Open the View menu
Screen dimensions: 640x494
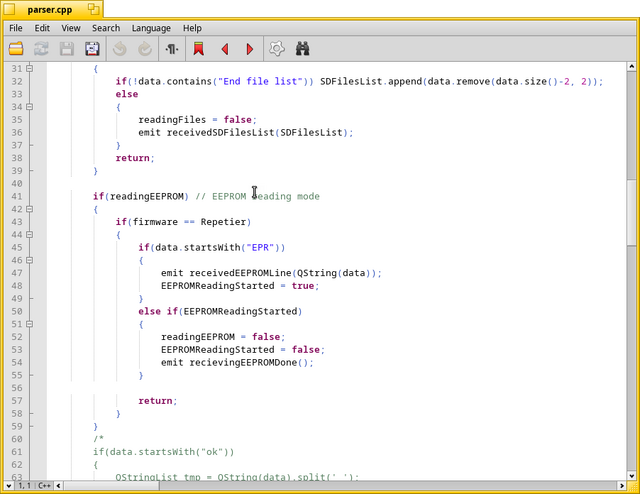[71, 28]
